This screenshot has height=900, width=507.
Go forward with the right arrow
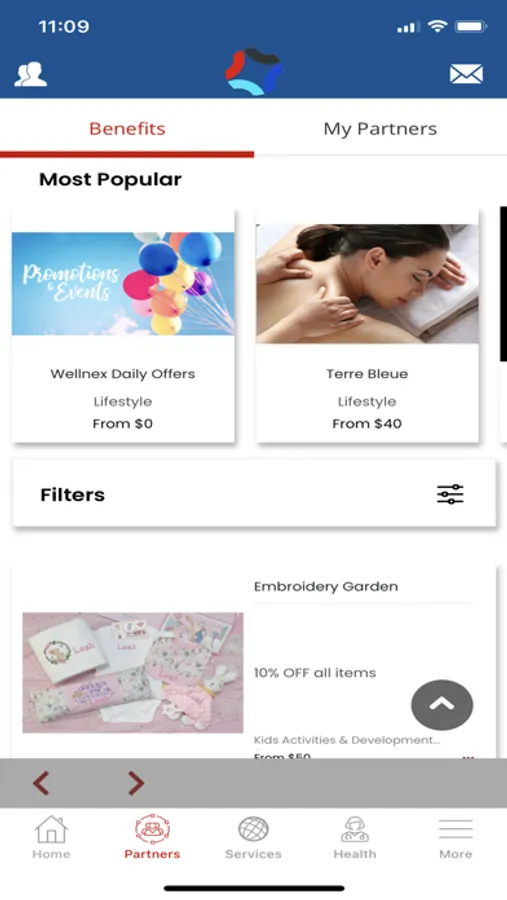pos(136,783)
